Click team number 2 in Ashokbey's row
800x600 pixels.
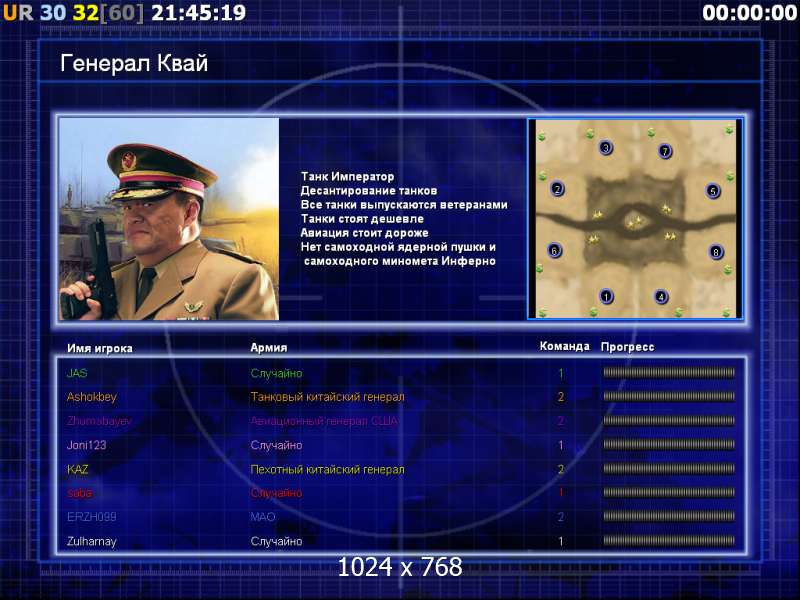[561, 397]
